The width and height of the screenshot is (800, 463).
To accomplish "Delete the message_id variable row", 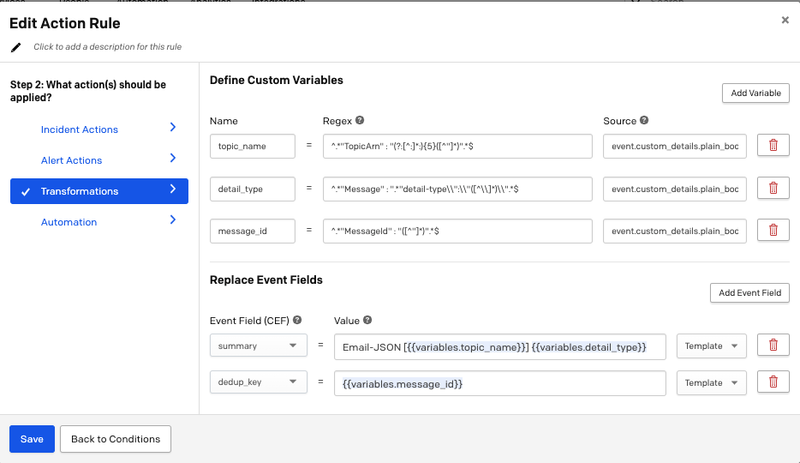I will click(x=772, y=230).
